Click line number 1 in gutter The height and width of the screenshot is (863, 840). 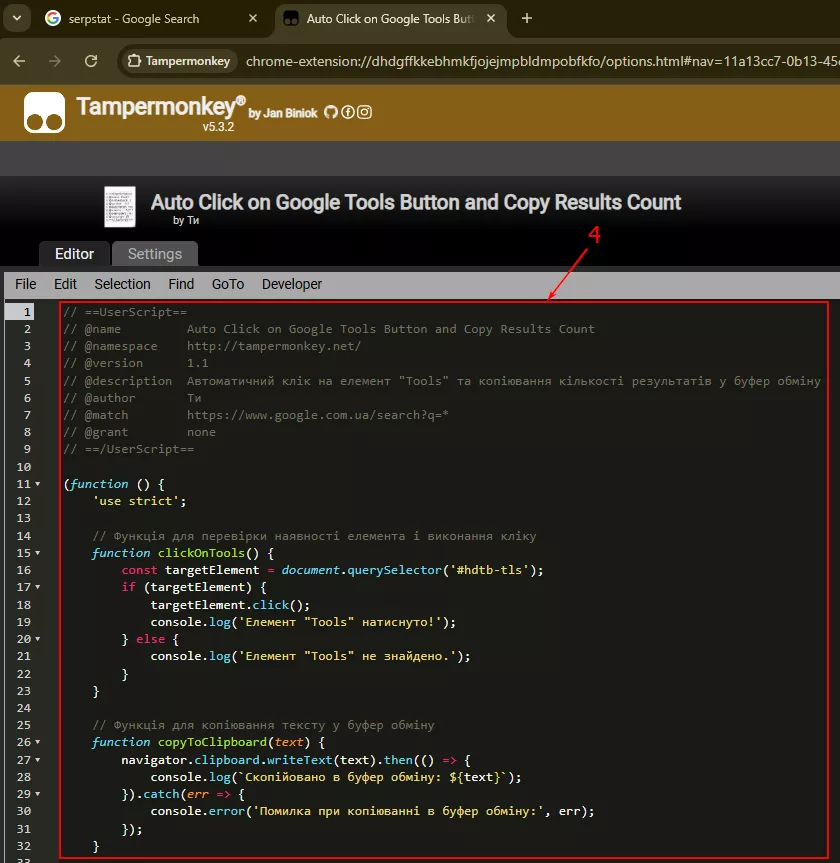(x=26, y=312)
